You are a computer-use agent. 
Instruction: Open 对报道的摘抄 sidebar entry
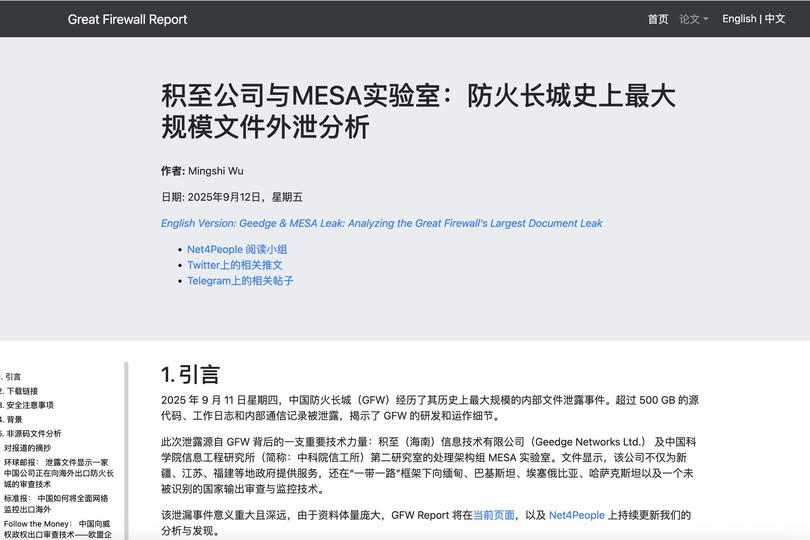point(27,448)
